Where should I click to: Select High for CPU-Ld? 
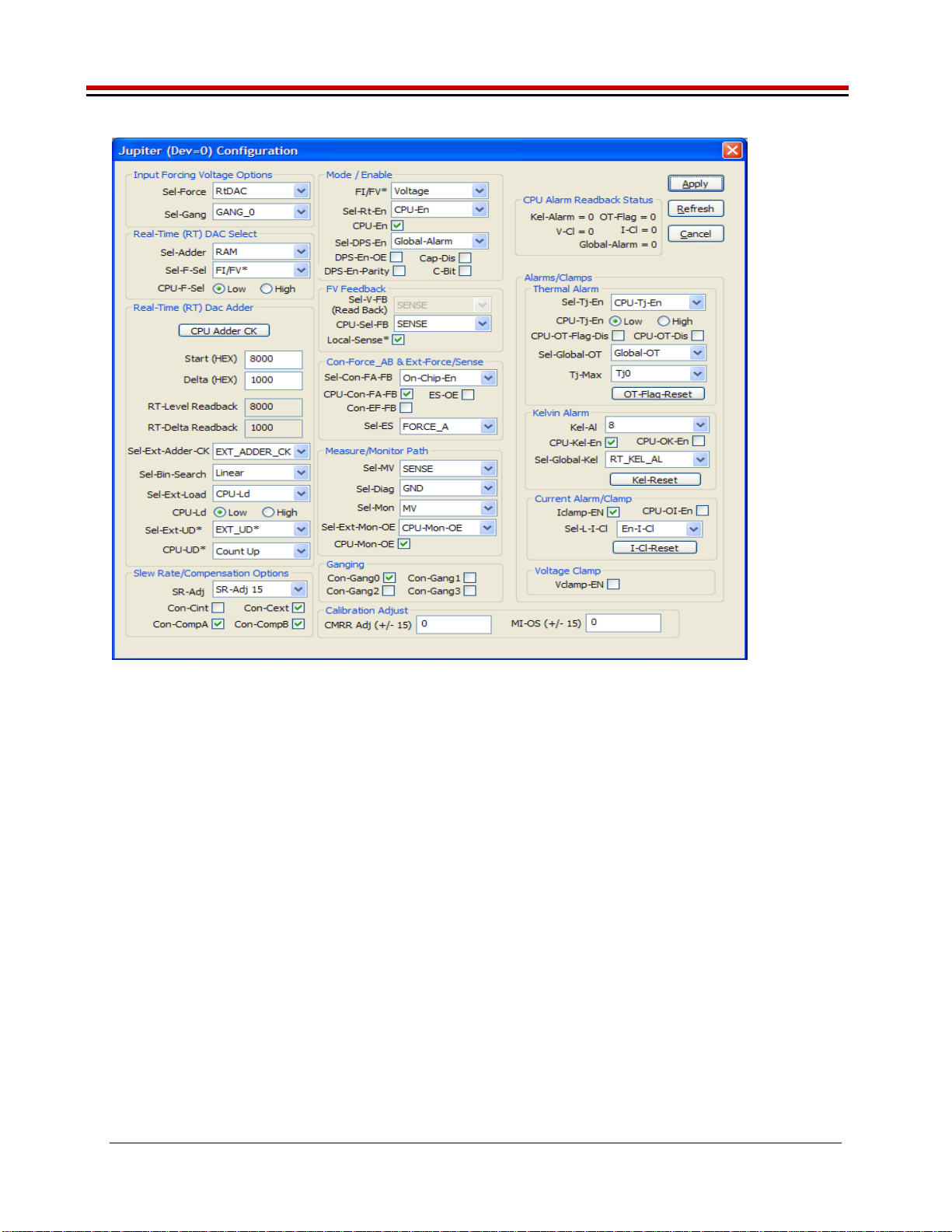tap(268, 512)
